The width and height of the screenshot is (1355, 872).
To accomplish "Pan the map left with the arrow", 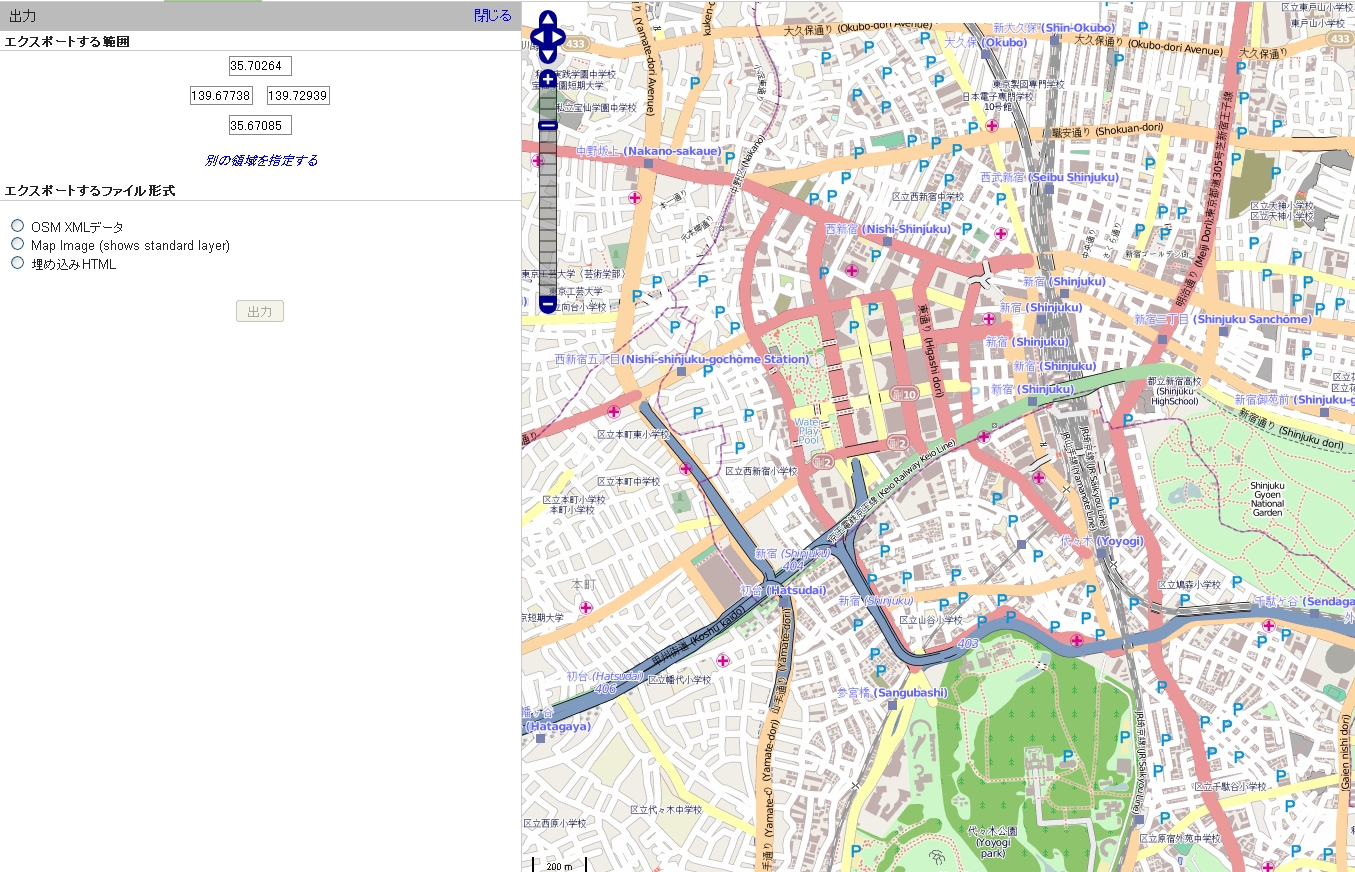I will pos(536,38).
